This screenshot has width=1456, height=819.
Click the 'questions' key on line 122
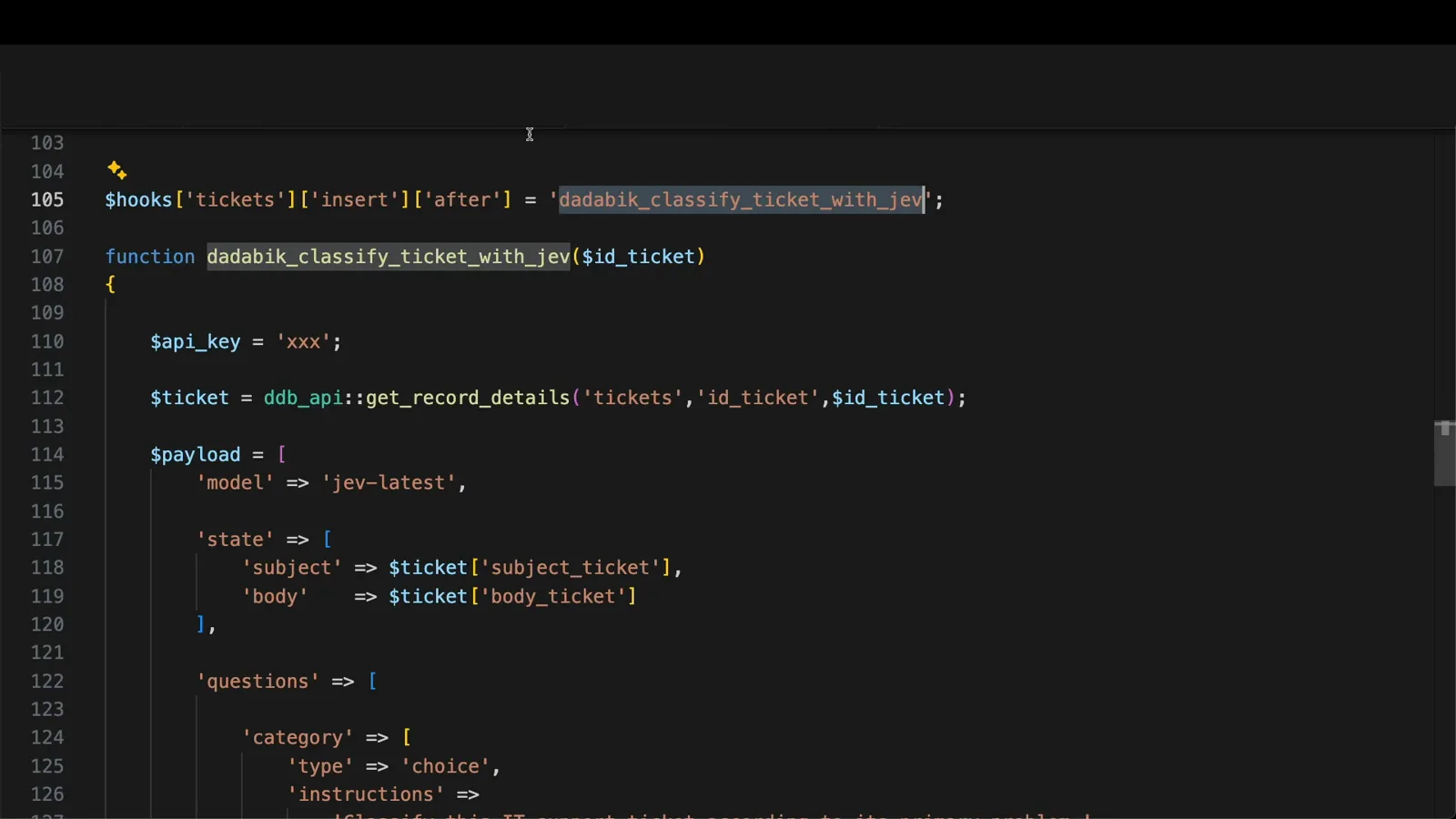[258, 682]
